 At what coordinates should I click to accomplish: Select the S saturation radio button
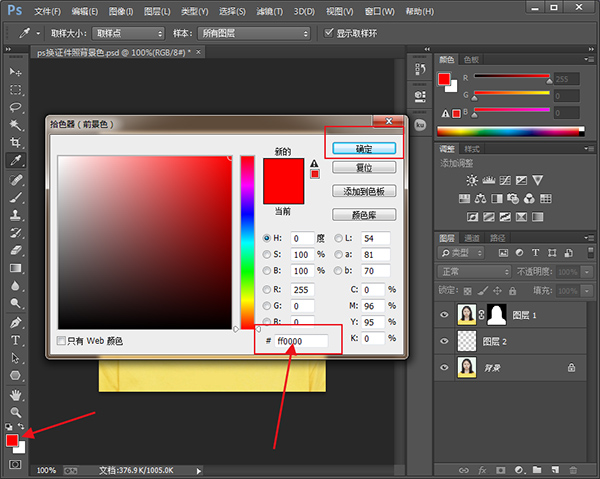click(266, 254)
